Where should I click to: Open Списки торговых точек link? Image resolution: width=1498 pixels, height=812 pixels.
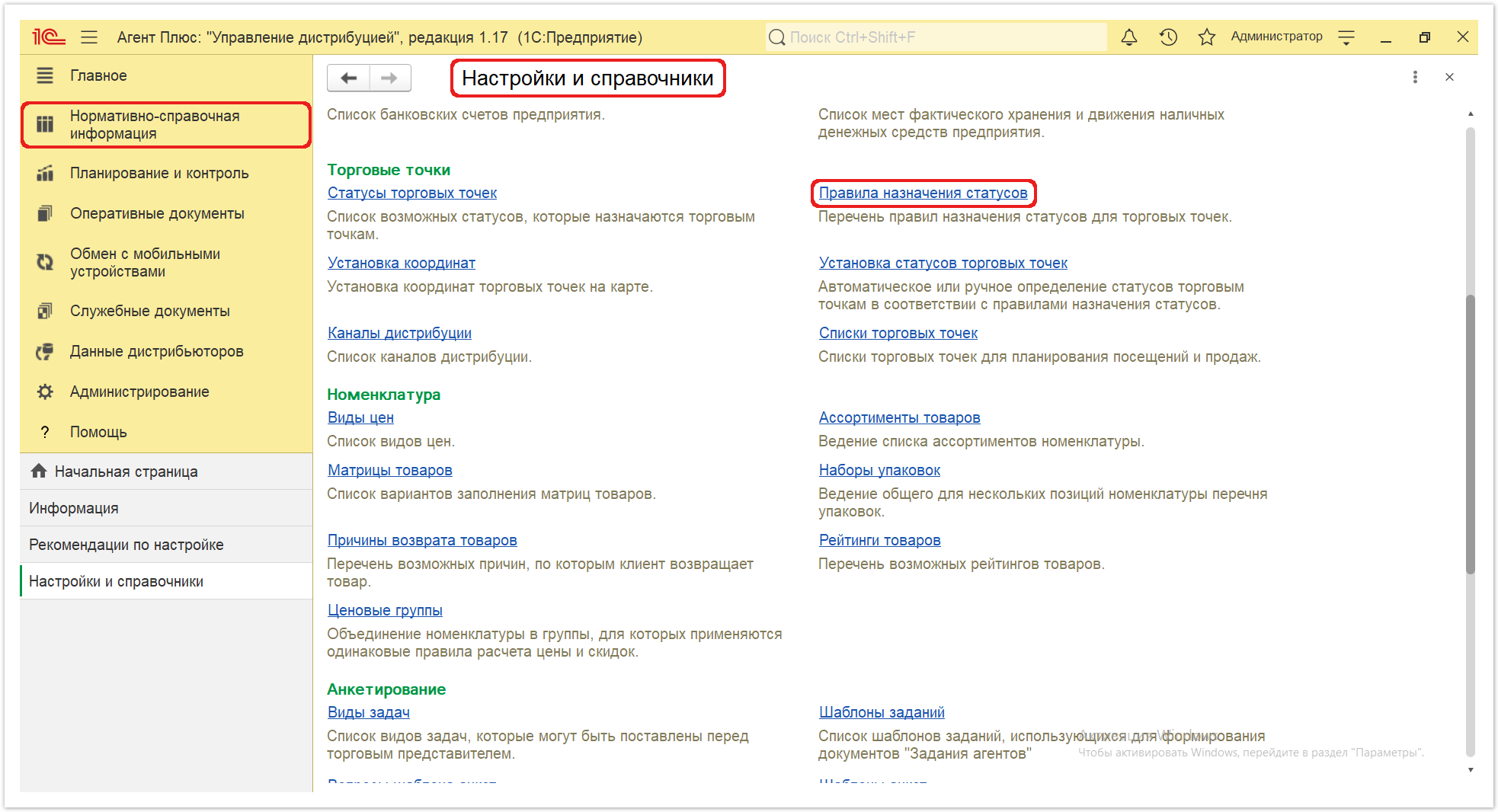pyautogui.click(x=898, y=333)
